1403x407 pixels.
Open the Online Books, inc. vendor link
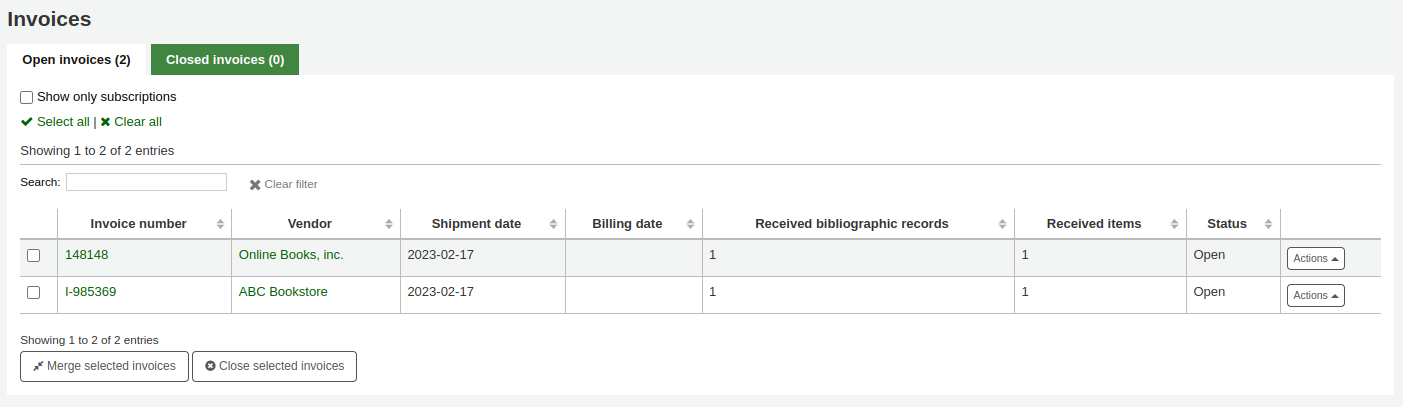pyautogui.click(x=291, y=255)
